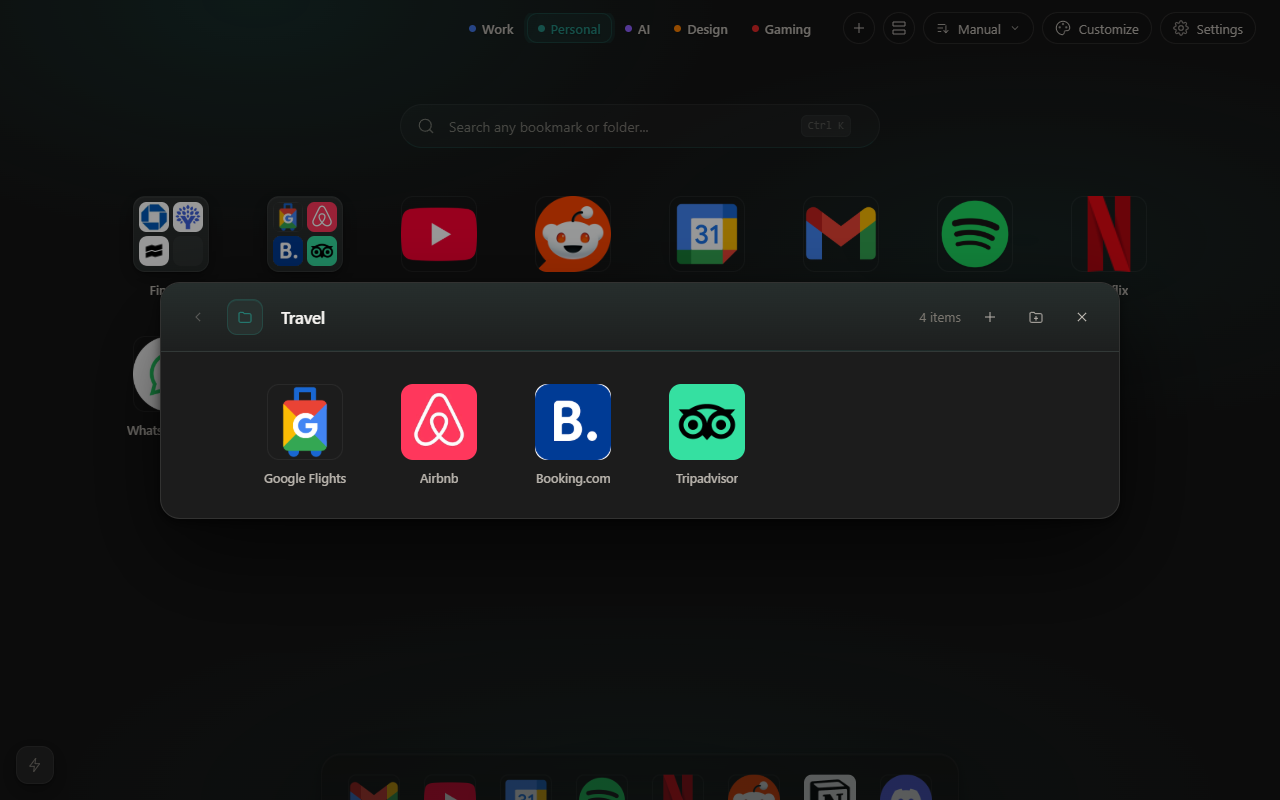Open the Notion icon in the dock
This screenshot has height=800, width=1280.
click(x=830, y=788)
